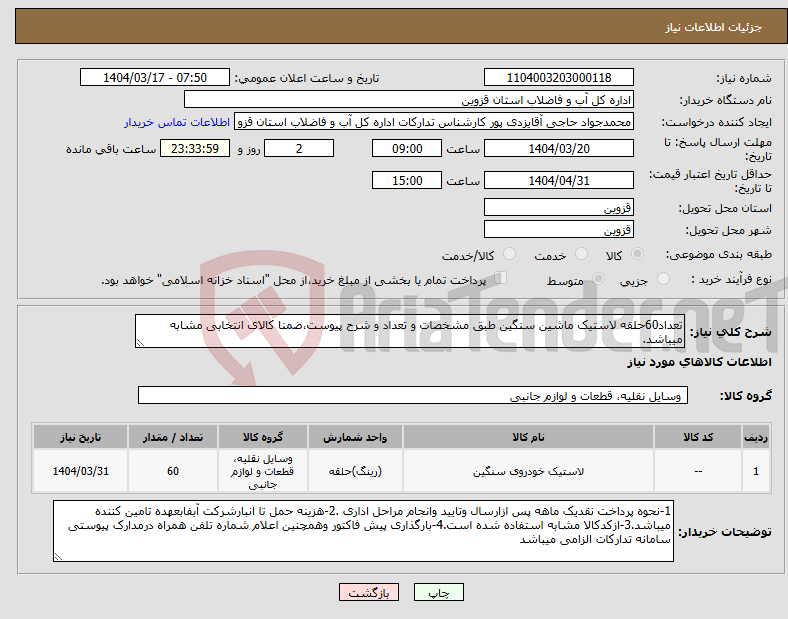
Task: Click the (رینگ)حلقه unit cell
Action: [355, 471]
